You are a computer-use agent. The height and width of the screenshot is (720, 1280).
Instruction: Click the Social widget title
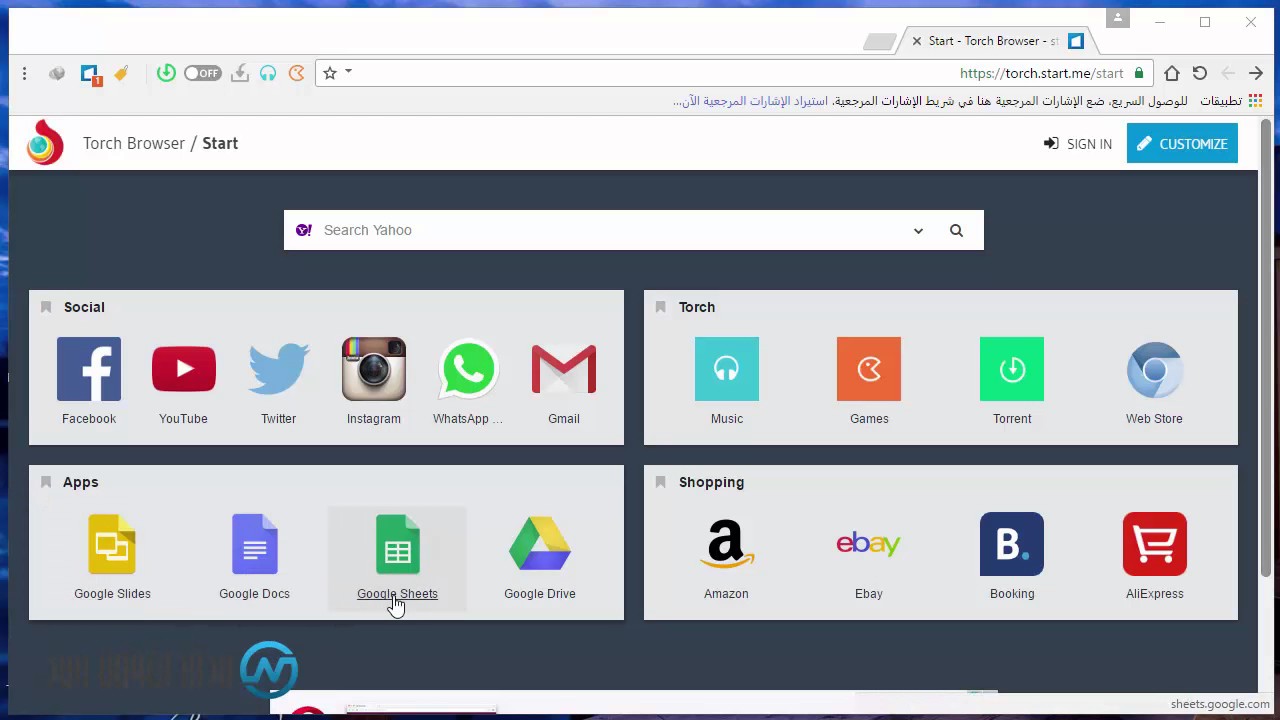(x=84, y=307)
